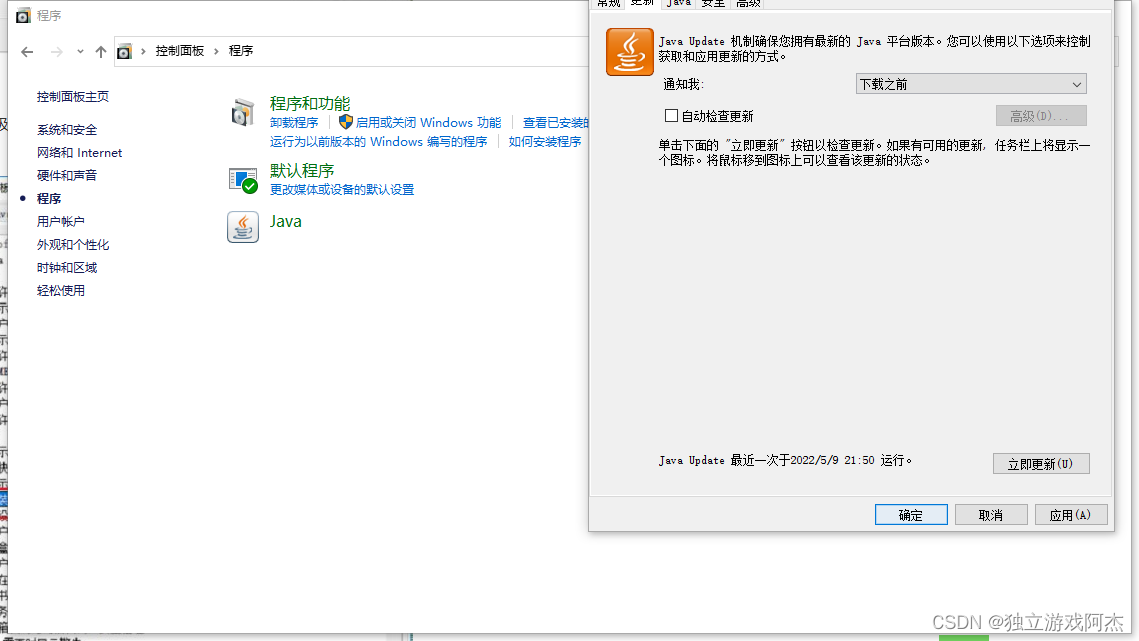1139x641 pixels.
Task: Open the Java text link
Action: (285, 222)
